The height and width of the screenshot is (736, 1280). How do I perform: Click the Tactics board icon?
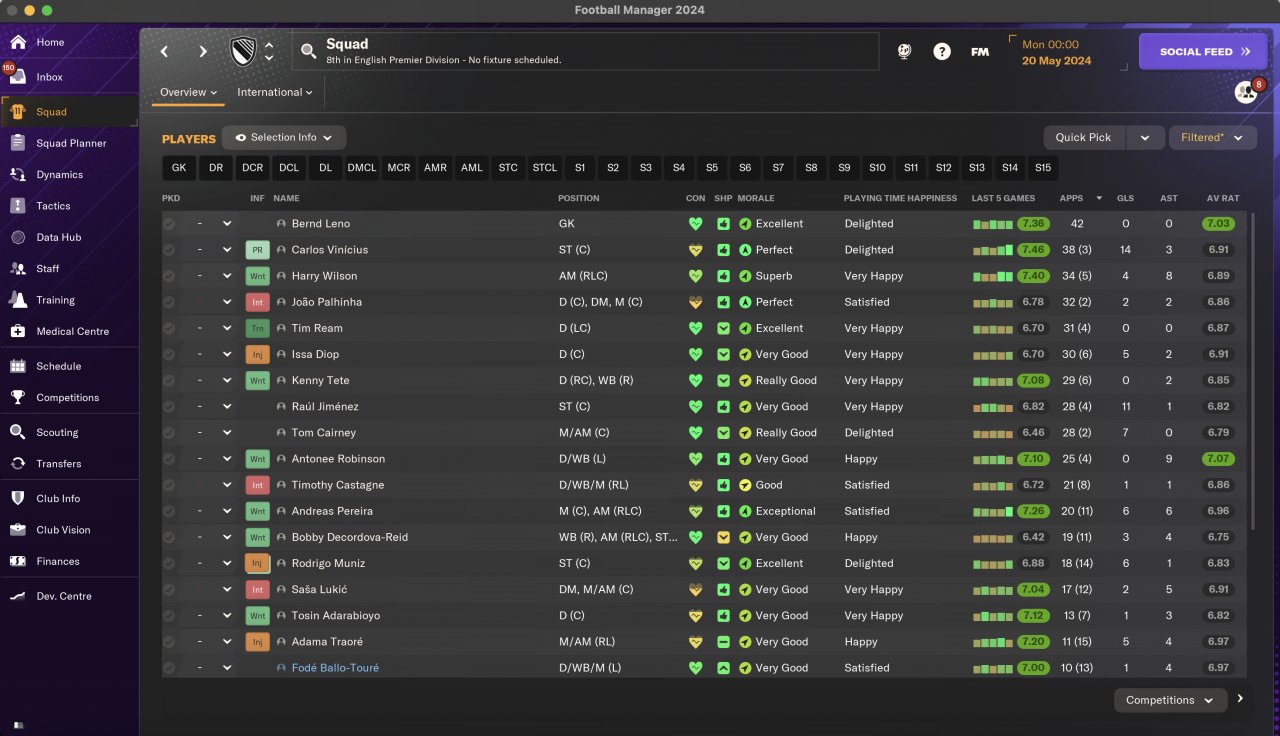tap(18, 206)
